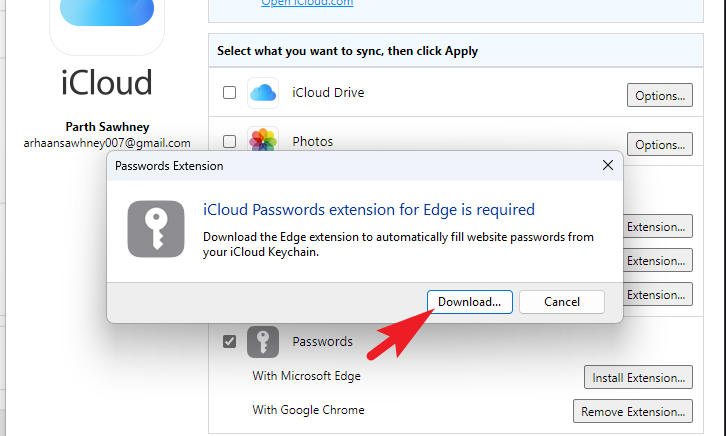Screen dimensions: 726x436
Task: Install Extension for Microsoft Edge
Action: coord(637,377)
